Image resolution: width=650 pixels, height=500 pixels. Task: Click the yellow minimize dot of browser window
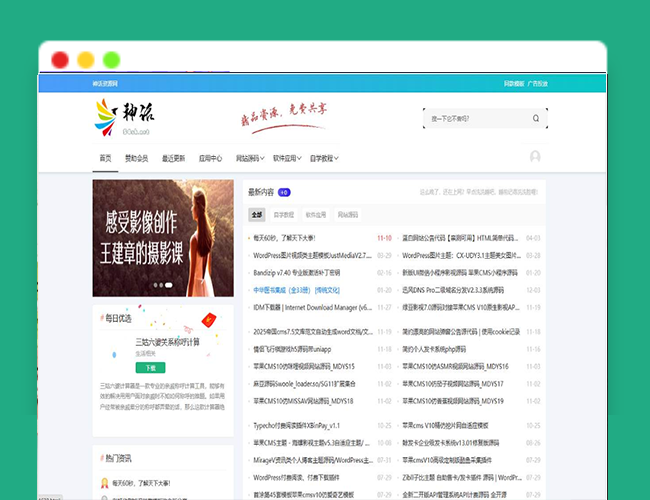coord(86,60)
